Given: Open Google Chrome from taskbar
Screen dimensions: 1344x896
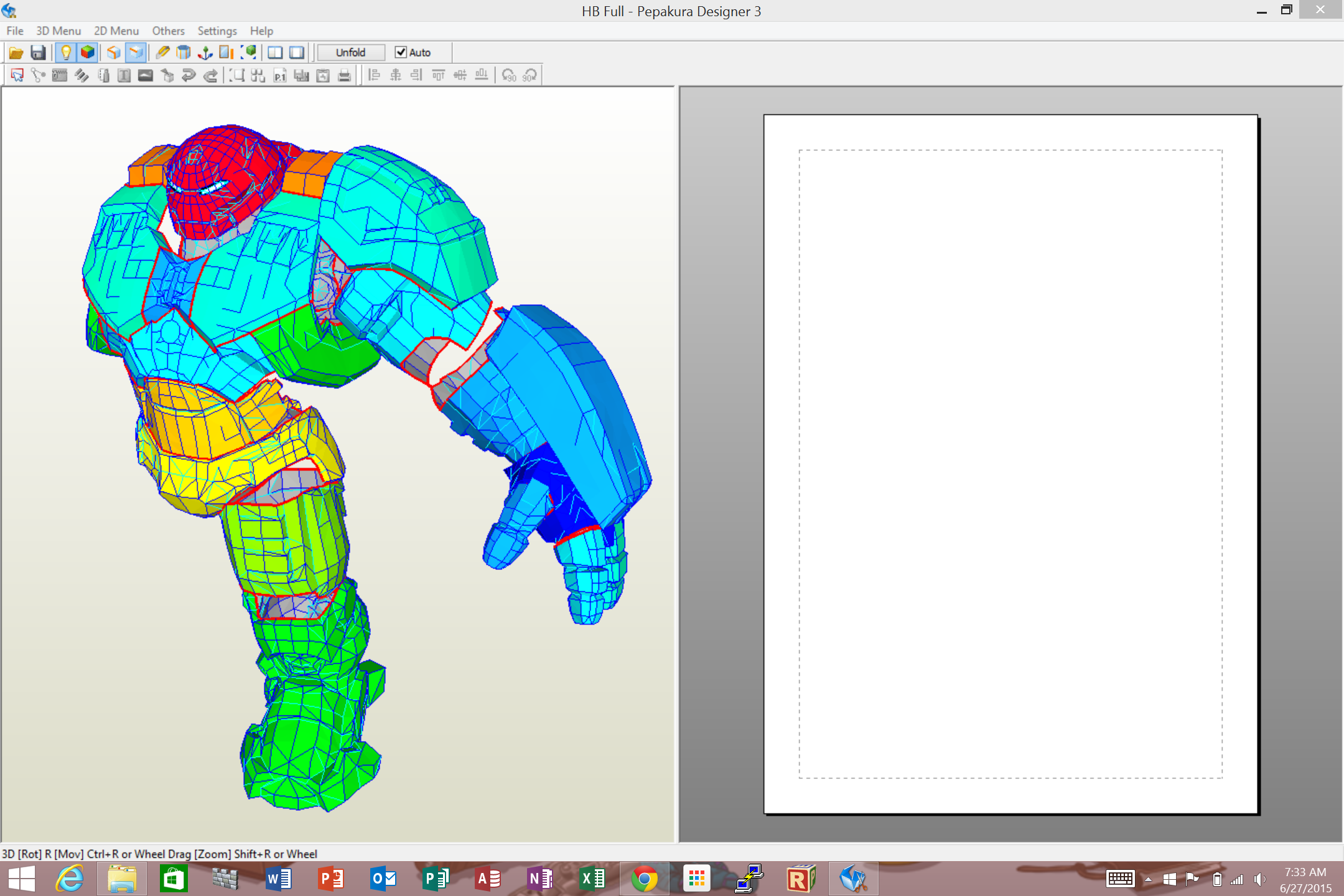Looking at the screenshot, I should click(x=644, y=879).
